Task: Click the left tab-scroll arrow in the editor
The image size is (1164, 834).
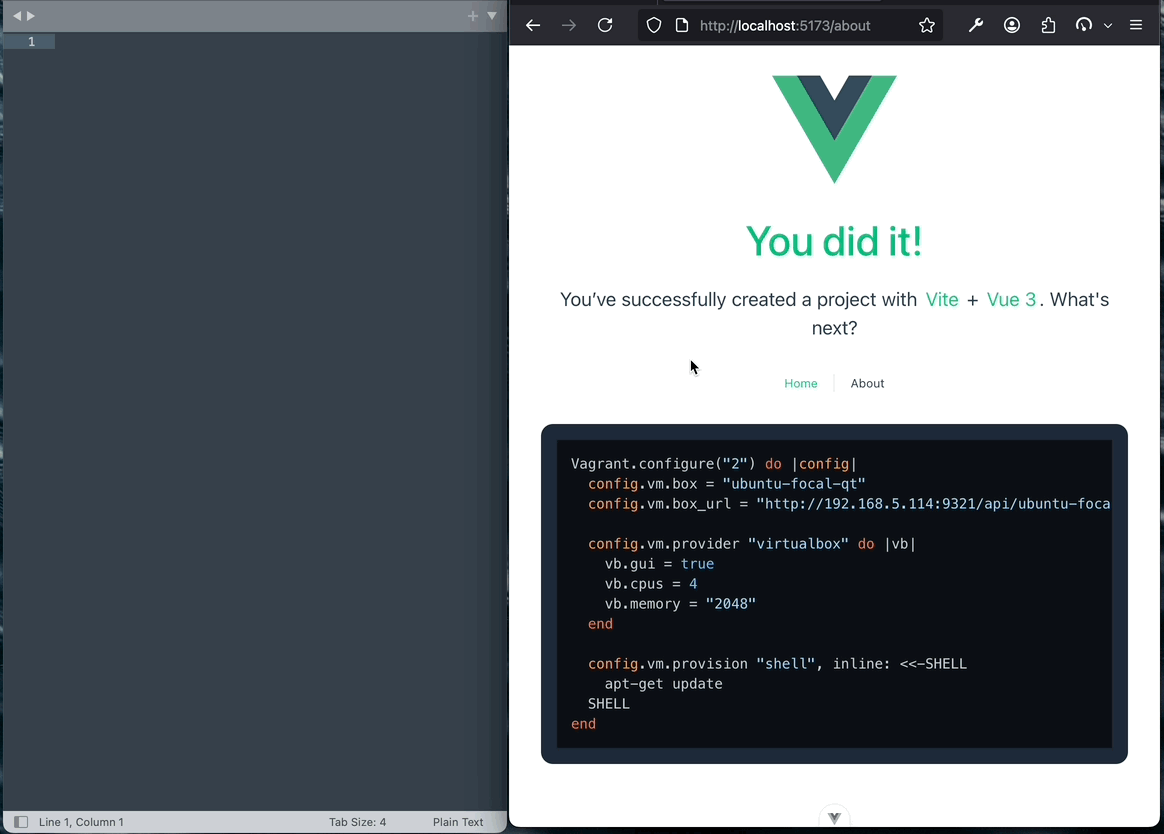Action: coord(16,15)
